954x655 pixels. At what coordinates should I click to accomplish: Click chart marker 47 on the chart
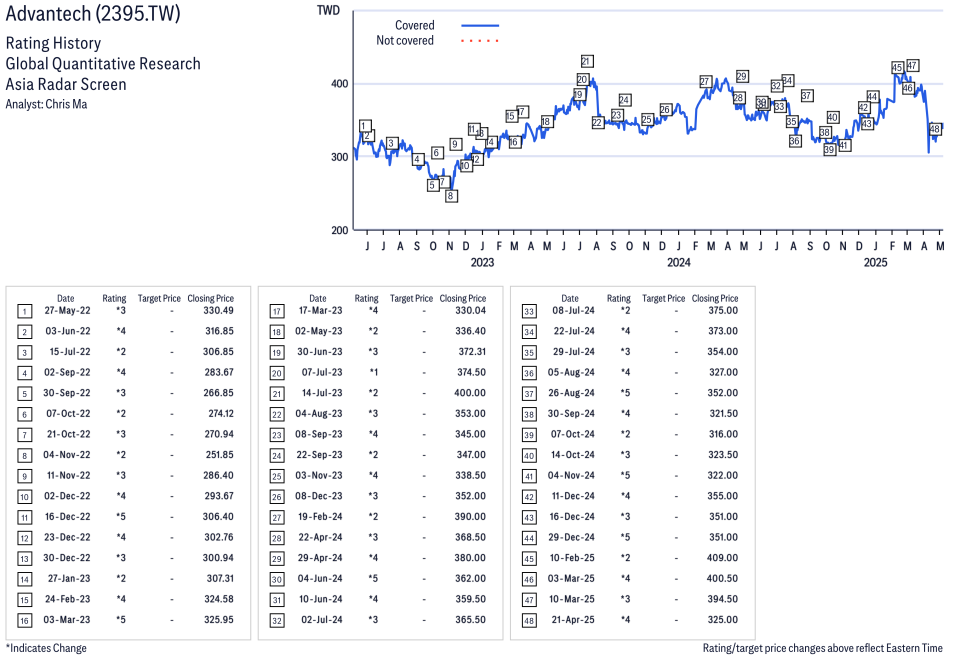pos(912,65)
